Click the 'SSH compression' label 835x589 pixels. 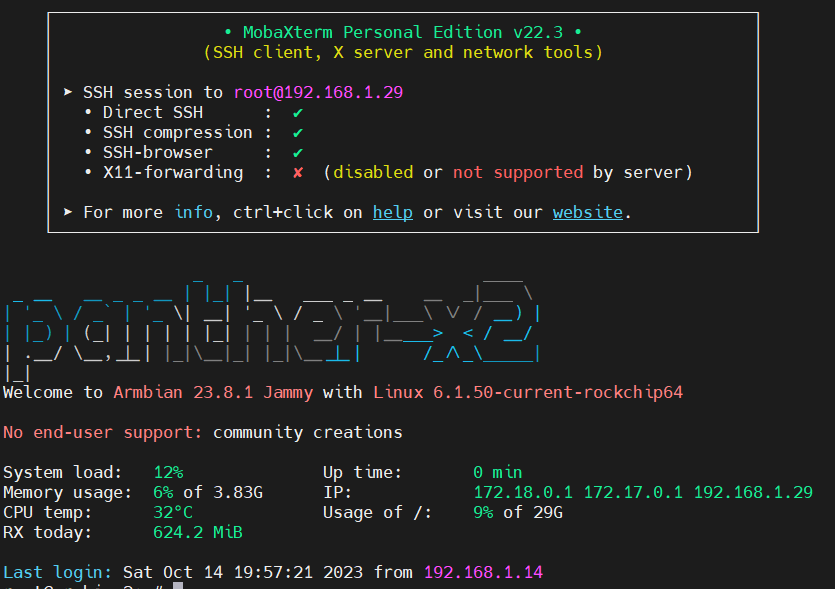178,133
